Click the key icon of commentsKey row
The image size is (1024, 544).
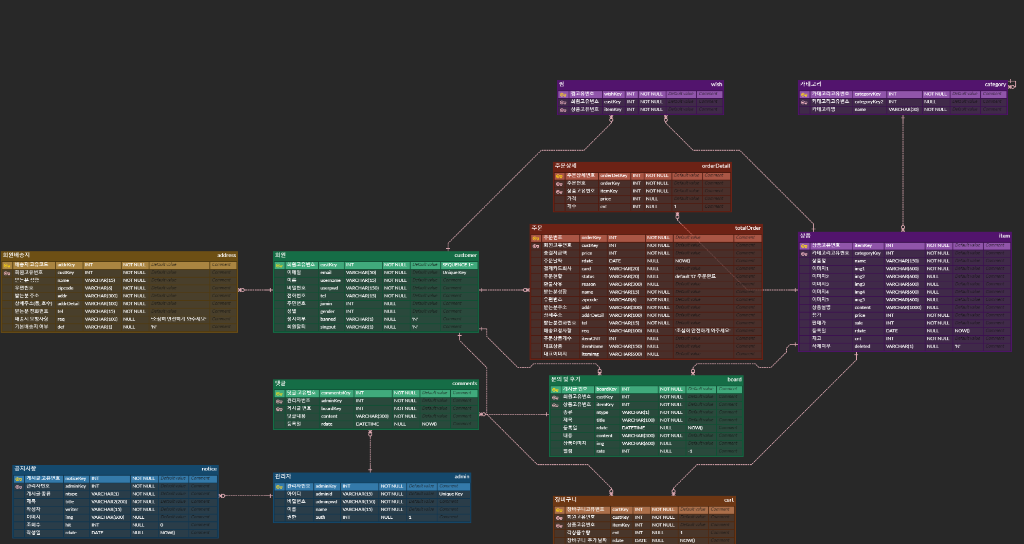pyautogui.click(x=279, y=394)
